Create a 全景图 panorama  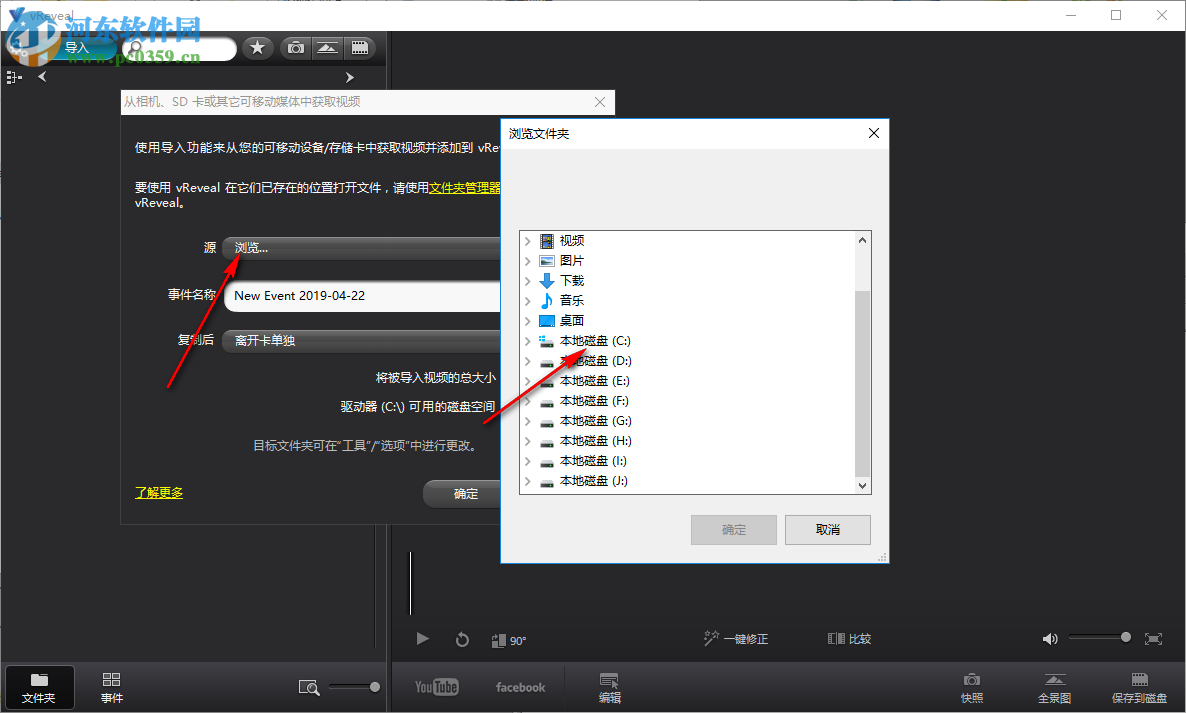click(1054, 687)
